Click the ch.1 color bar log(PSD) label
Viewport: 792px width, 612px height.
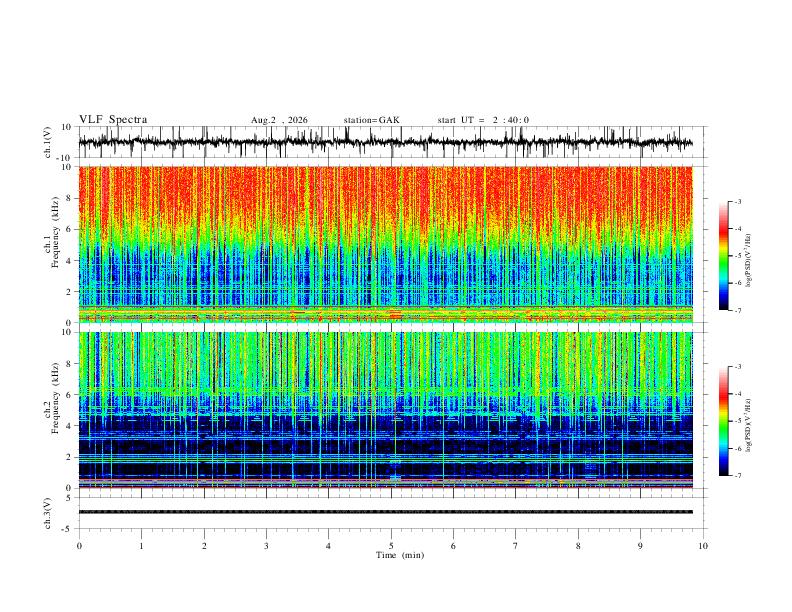click(x=748, y=261)
